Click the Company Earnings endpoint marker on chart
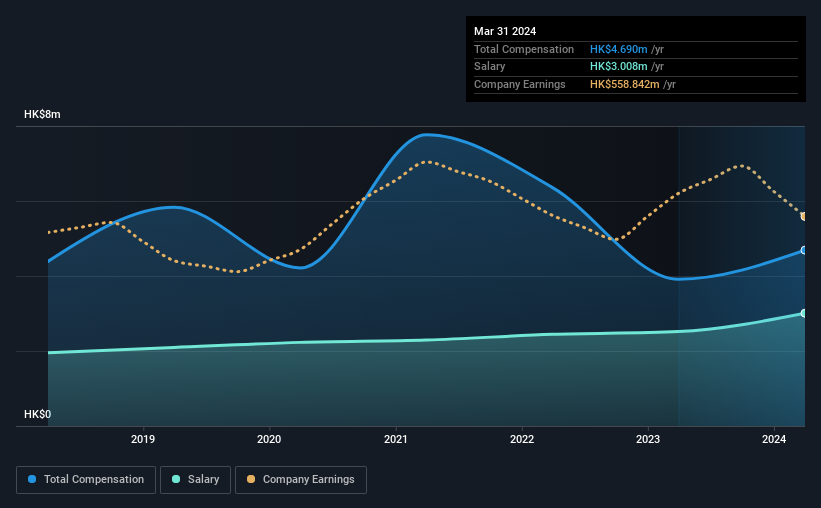821x508 pixels. pyautogui.click(x=803, y=216)
